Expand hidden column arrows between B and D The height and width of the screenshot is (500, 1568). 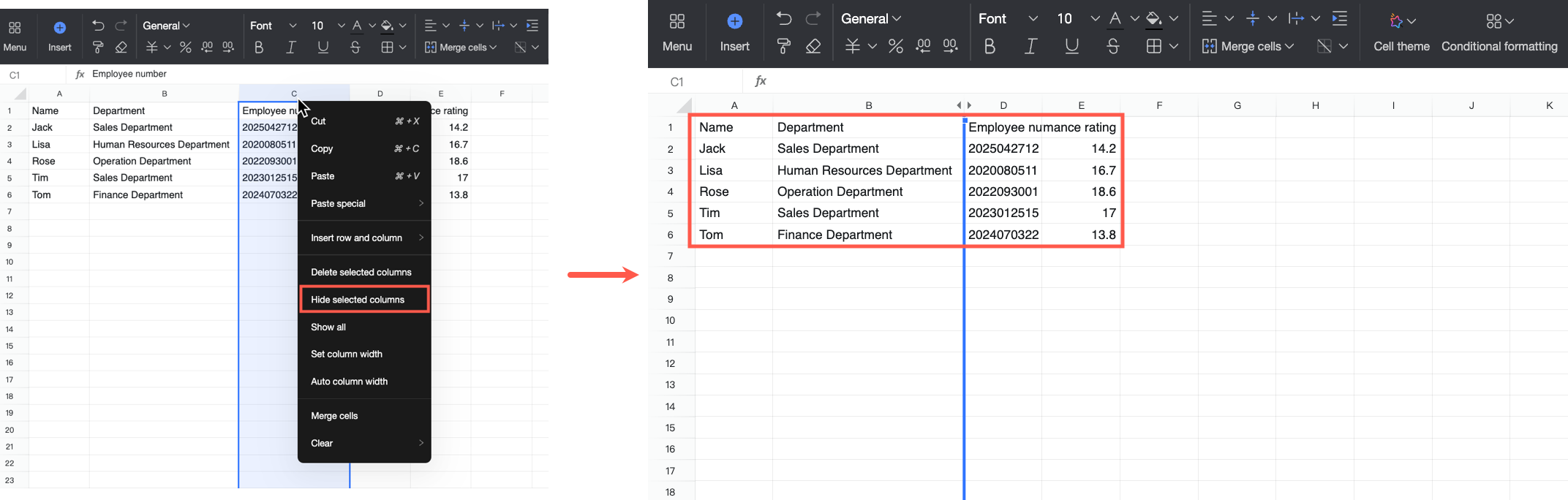click(964, 105)
